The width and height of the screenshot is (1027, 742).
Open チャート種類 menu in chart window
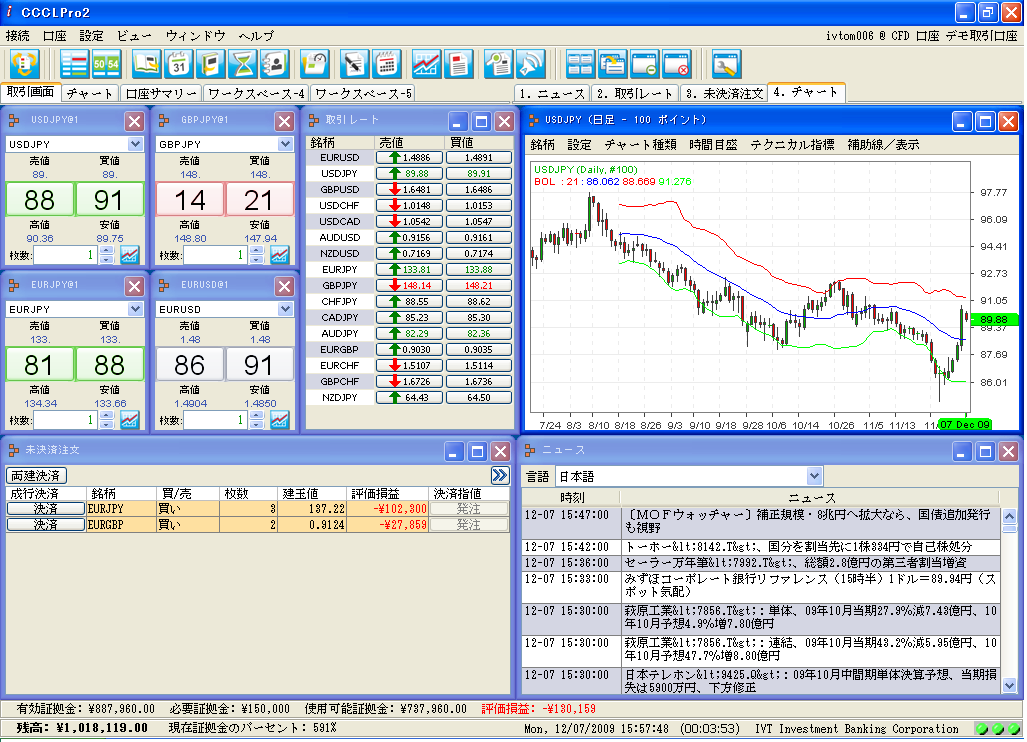pos(640,145)
